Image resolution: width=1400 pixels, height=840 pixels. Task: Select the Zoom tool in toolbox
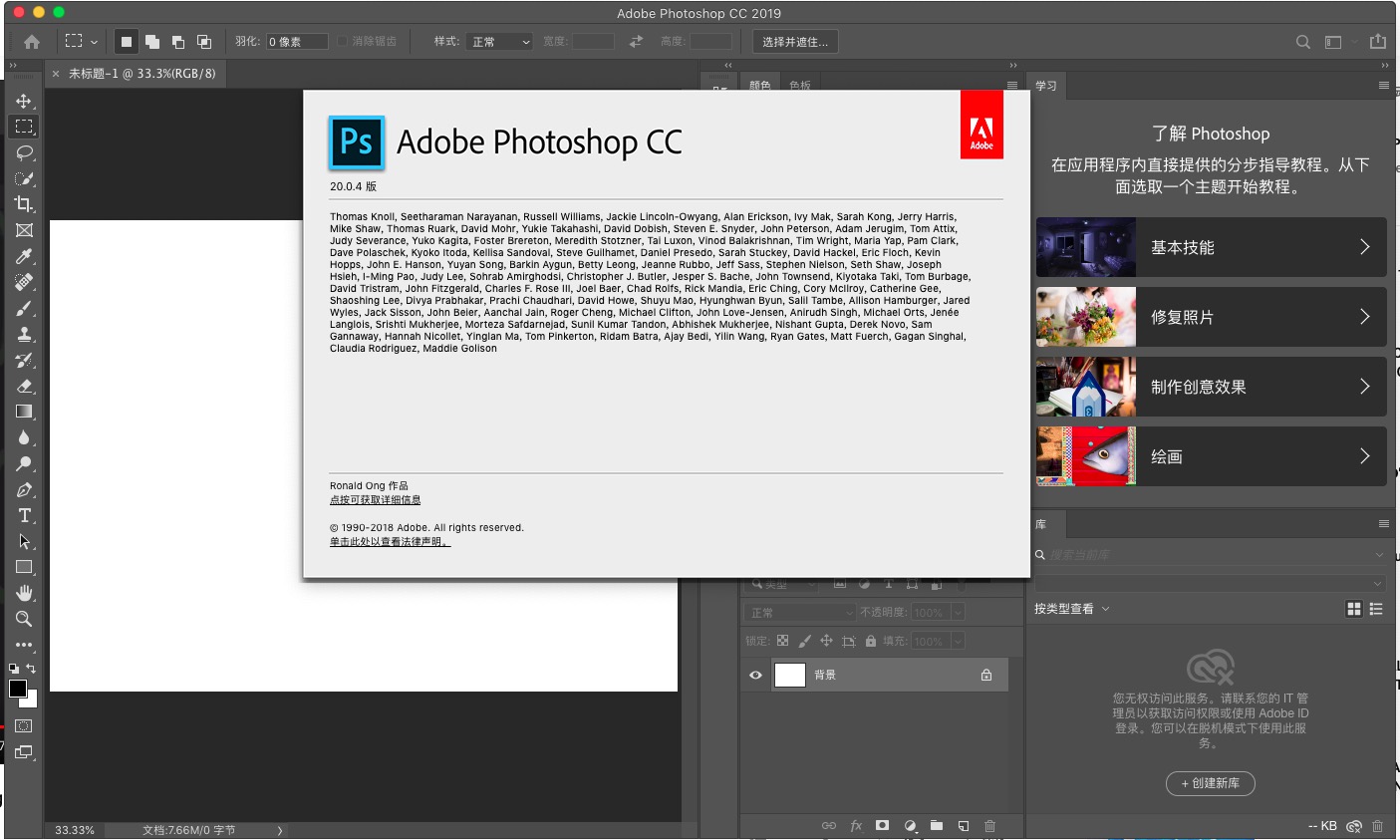pyautogui.click(x=24, y=619)
